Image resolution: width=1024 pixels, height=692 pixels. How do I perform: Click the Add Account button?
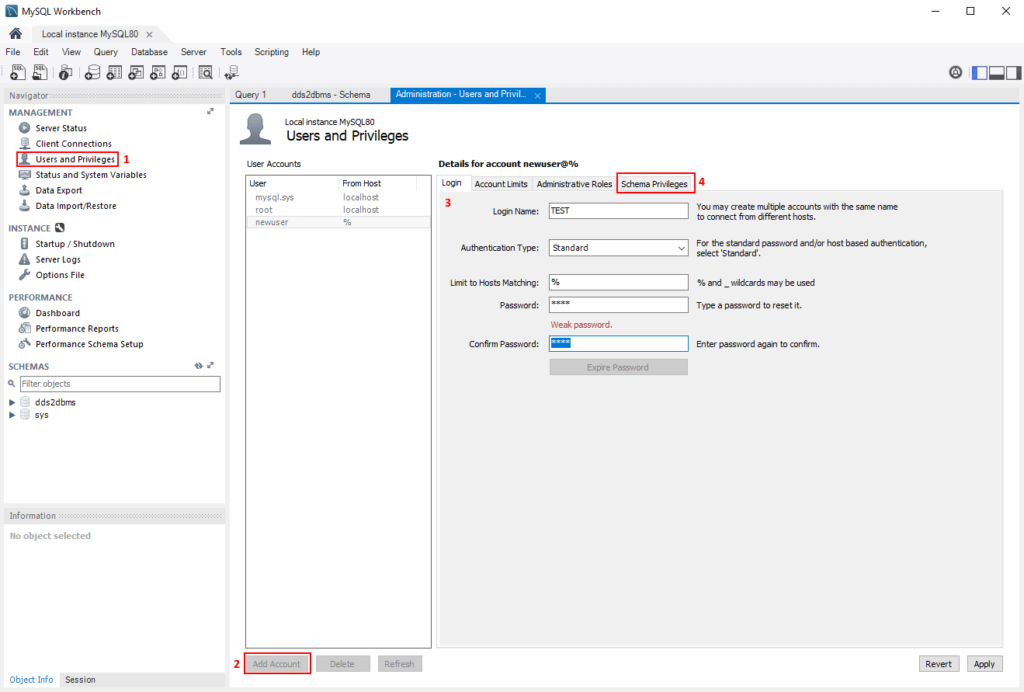click(x=276, y=664)
